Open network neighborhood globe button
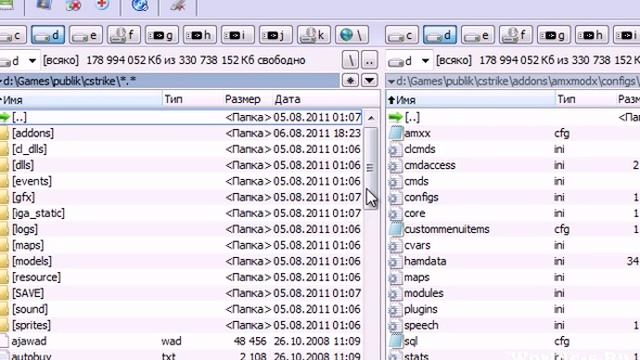 tap(351, 35)
